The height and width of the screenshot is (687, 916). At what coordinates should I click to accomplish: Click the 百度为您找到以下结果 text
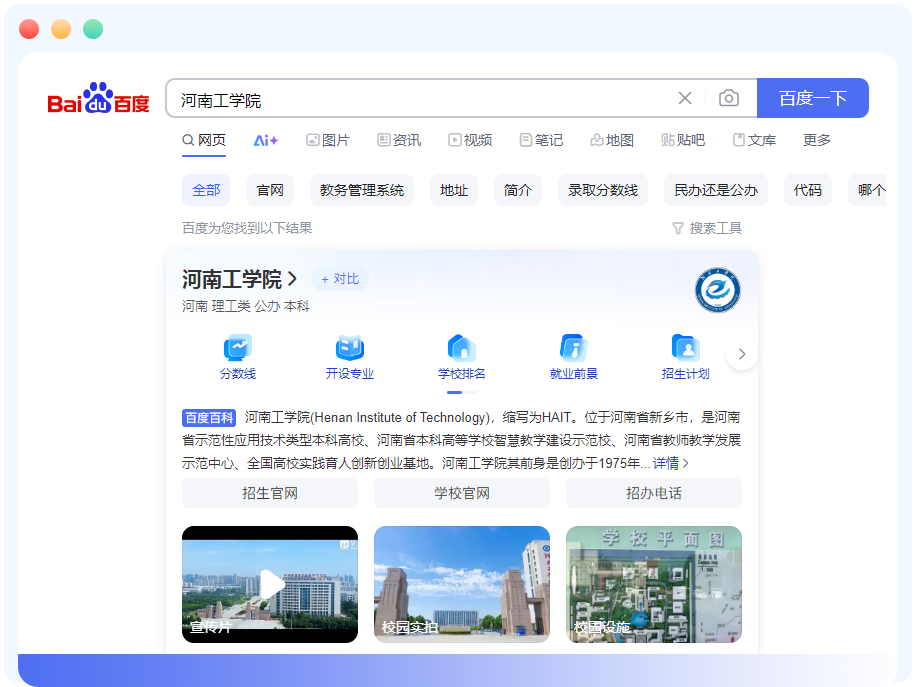(247, 228)
